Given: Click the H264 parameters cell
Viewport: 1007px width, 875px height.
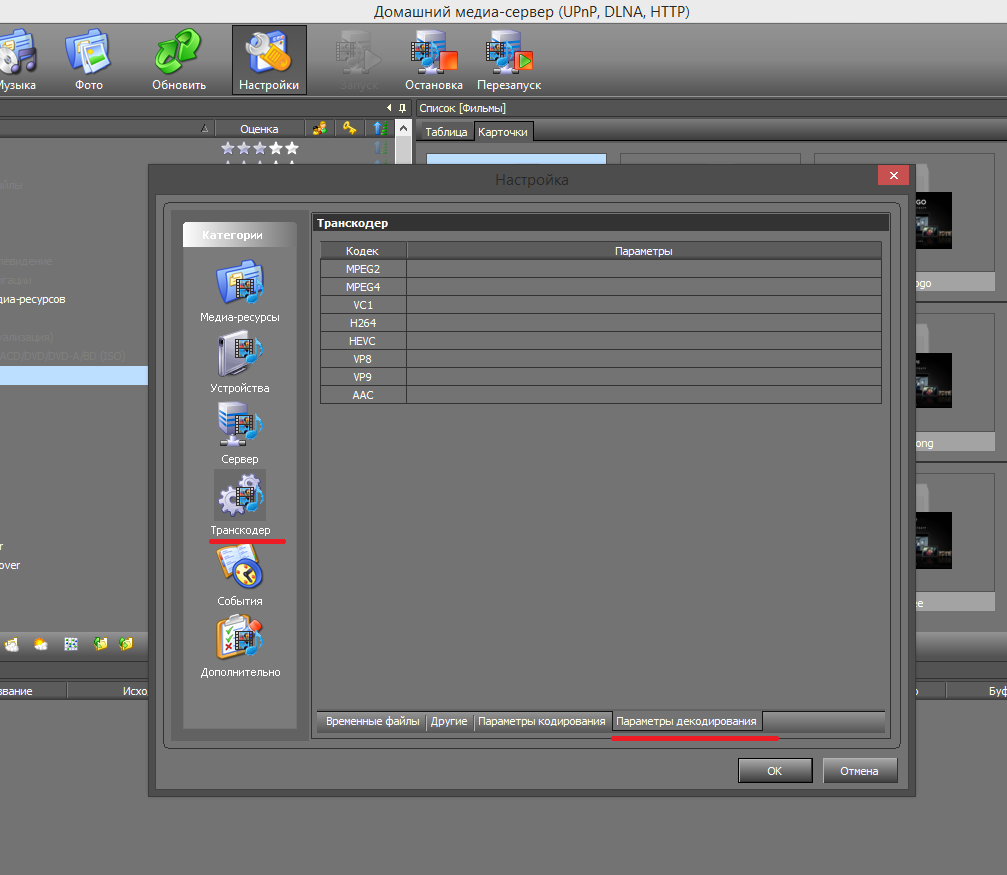Looking at the screenshot, I should [643, 323].
